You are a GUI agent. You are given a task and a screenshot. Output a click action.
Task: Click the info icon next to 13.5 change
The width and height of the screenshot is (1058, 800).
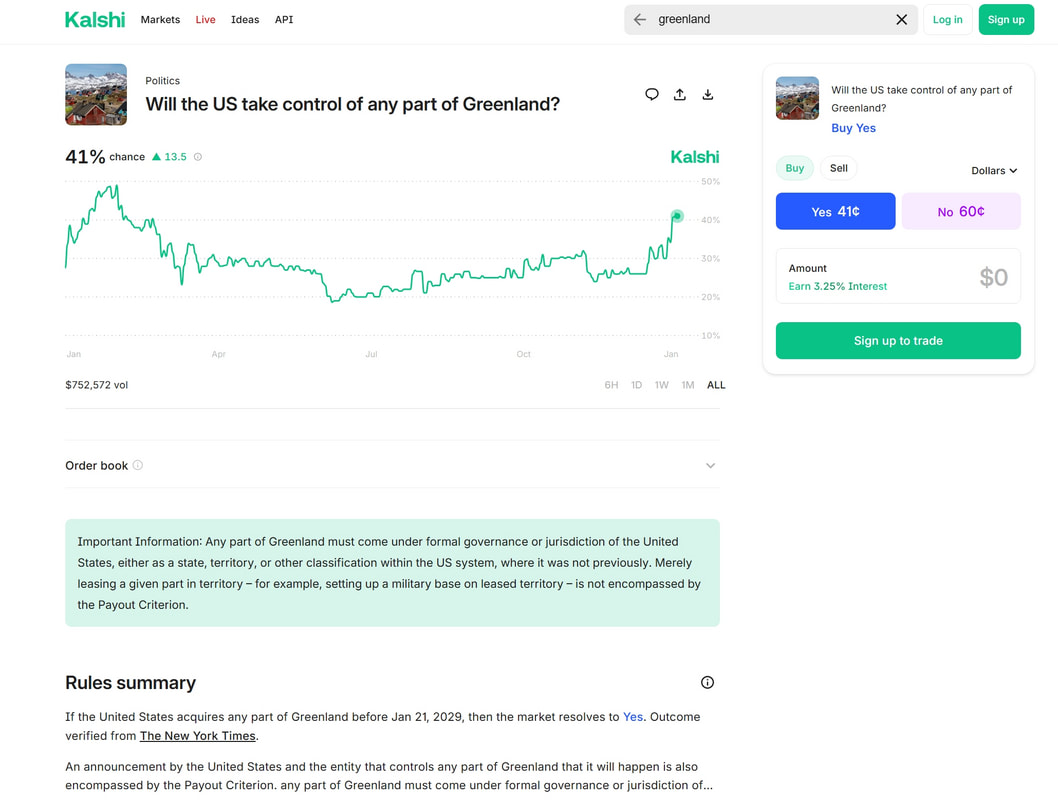point(198,157)
